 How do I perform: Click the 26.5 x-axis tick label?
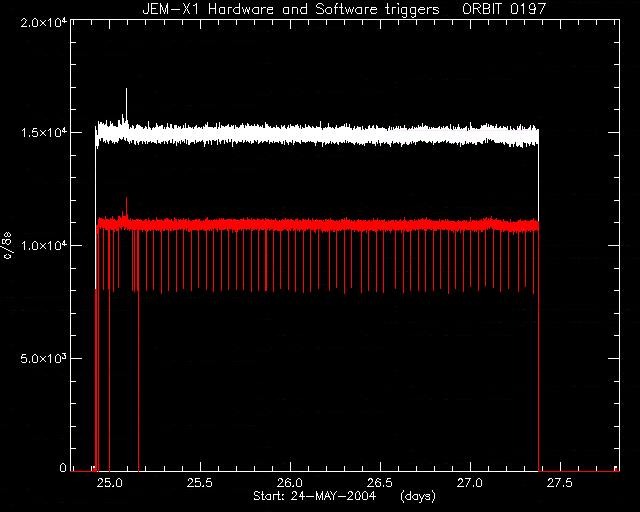point(380,483)
